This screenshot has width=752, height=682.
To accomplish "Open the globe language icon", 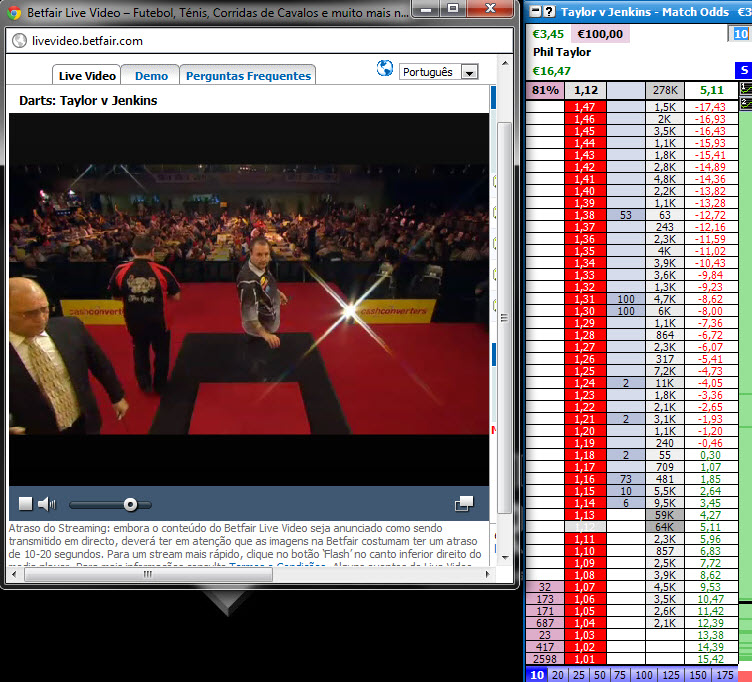I will coord(385,69).
